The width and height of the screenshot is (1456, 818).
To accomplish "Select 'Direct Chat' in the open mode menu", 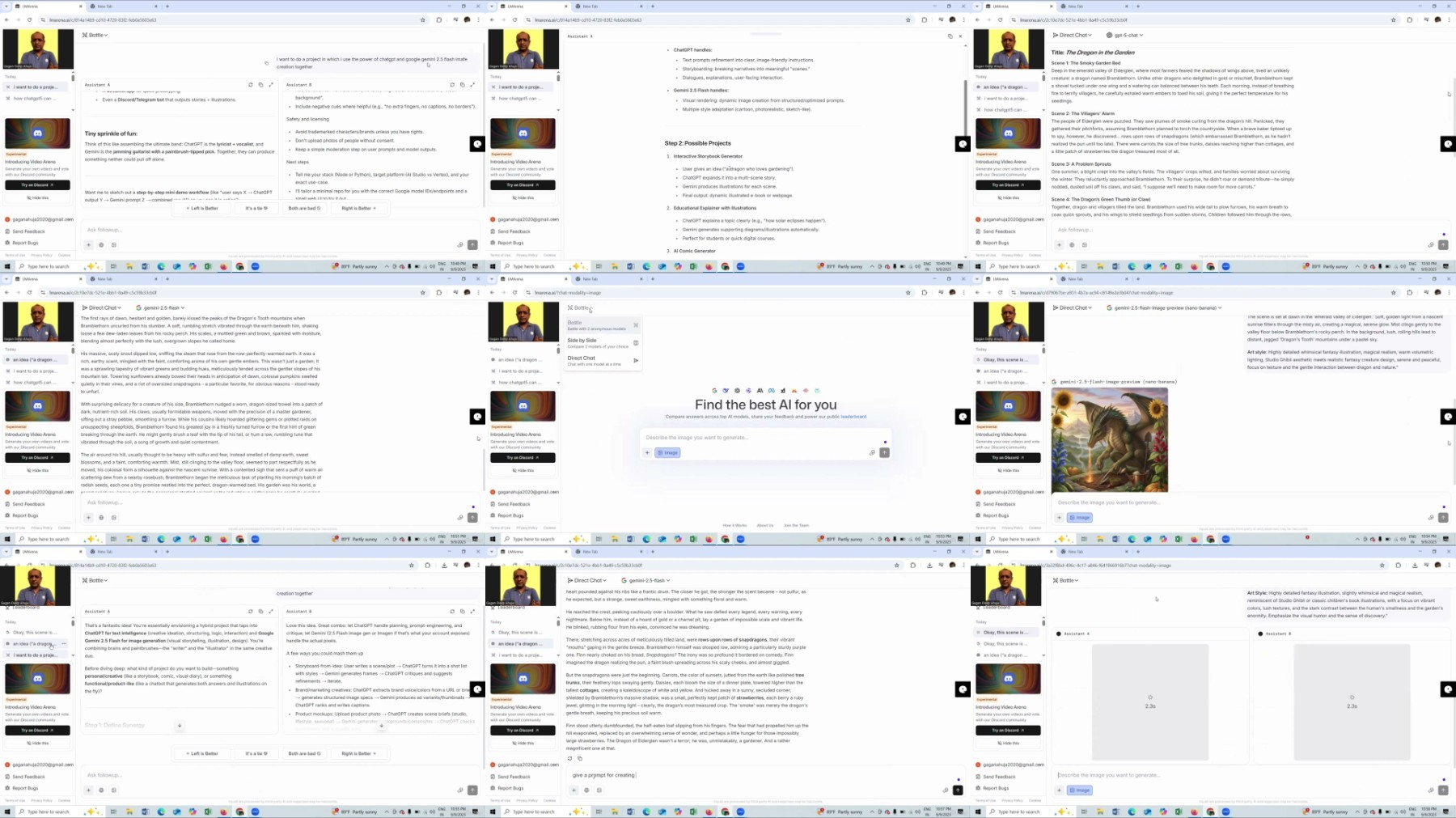I will coord(603,360).
